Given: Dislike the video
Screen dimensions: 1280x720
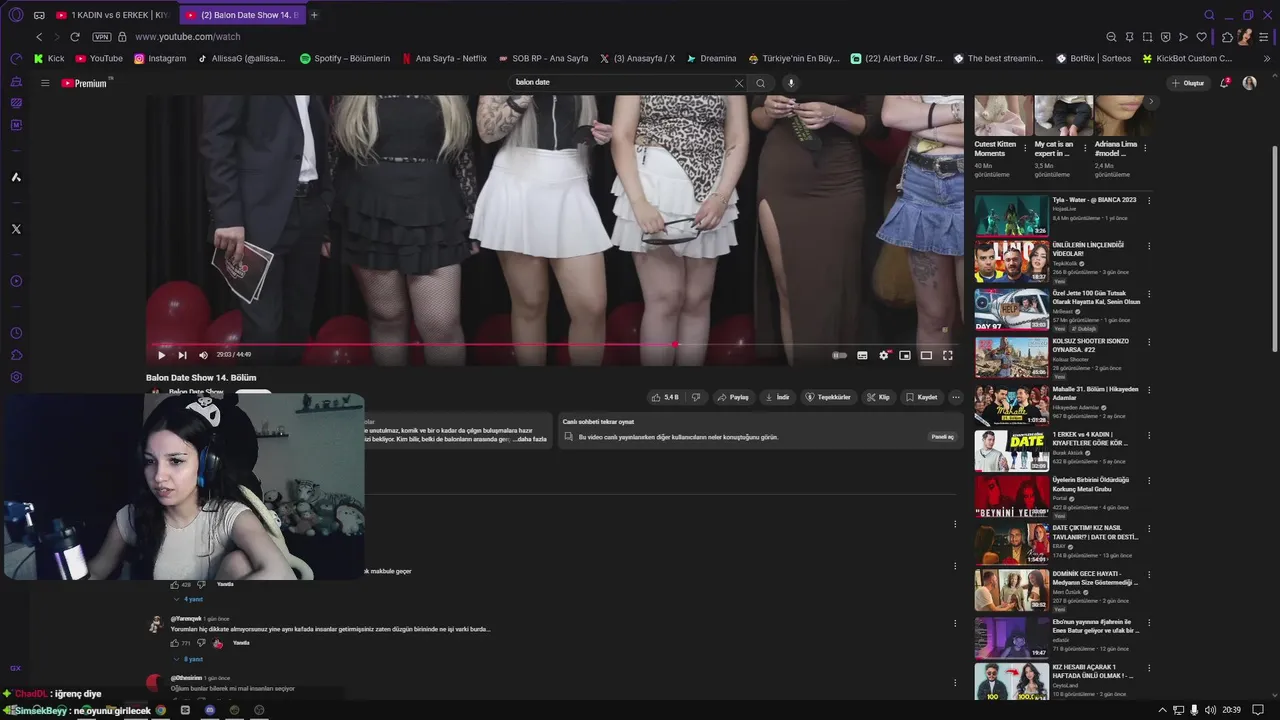Looking at the screenshot, I should point(696,397).
